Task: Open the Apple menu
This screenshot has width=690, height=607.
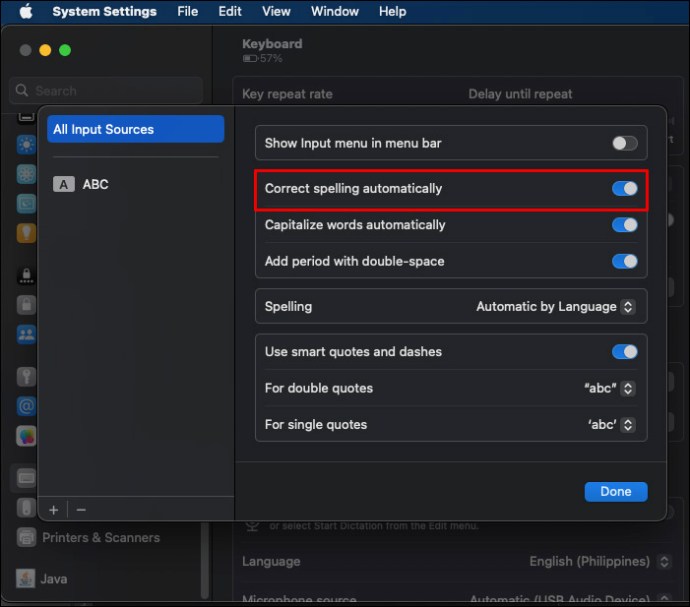Action: [26, 11]
